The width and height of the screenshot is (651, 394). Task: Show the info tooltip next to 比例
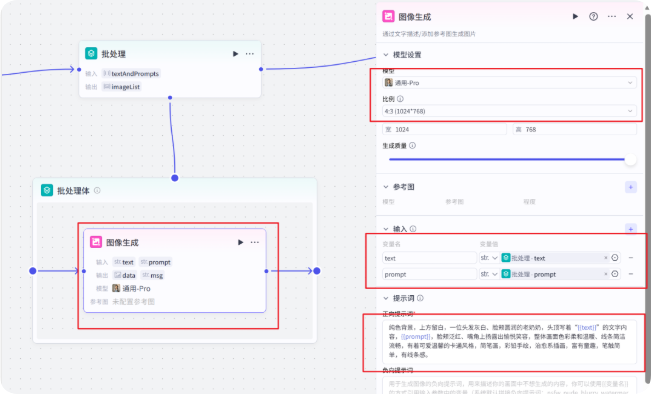[400, 99]
